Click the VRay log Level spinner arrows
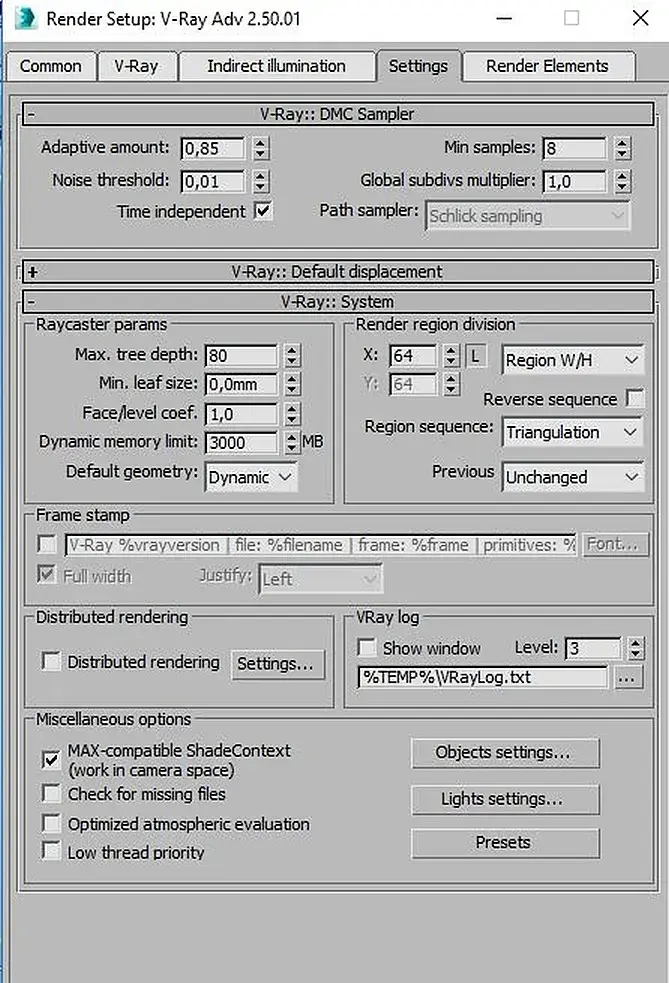The width and height of the screenshot is (669, 983). pyautogui.click(x=636, y=649)
